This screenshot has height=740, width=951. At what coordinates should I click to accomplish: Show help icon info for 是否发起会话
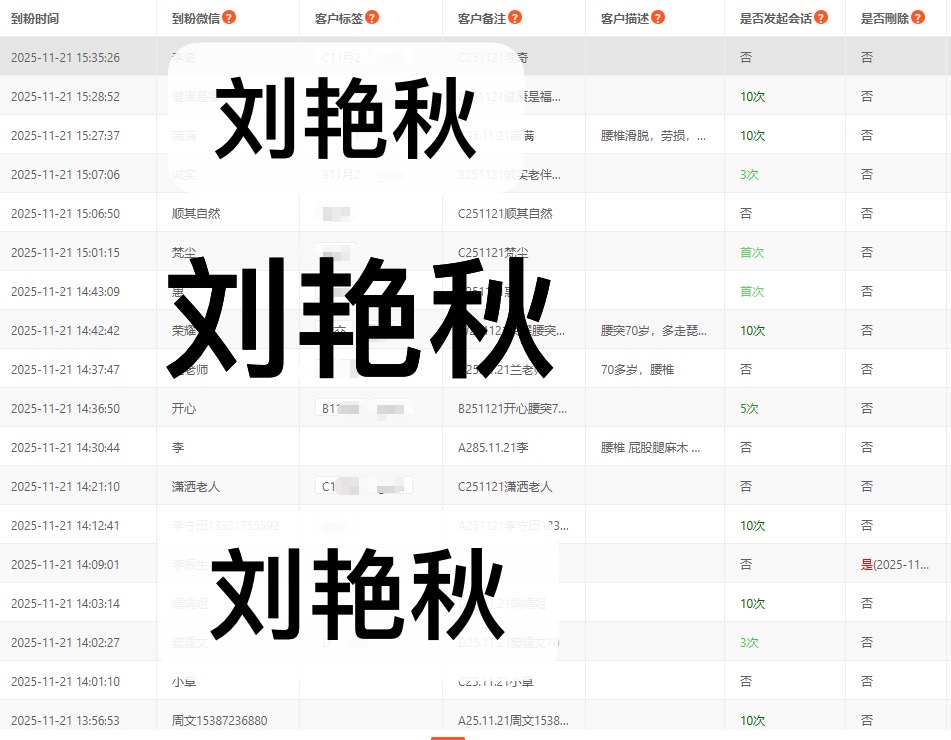(x=821, y=17)
